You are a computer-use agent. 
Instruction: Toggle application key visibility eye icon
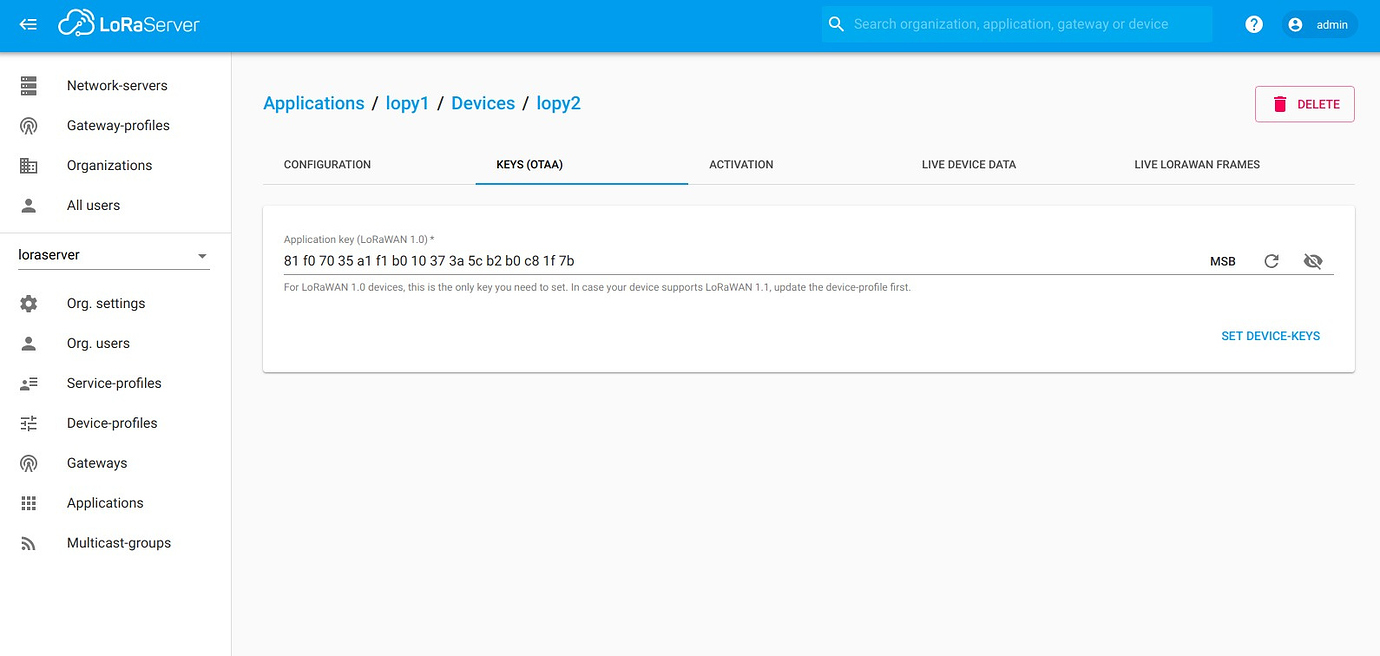(x=1313, y=261)
